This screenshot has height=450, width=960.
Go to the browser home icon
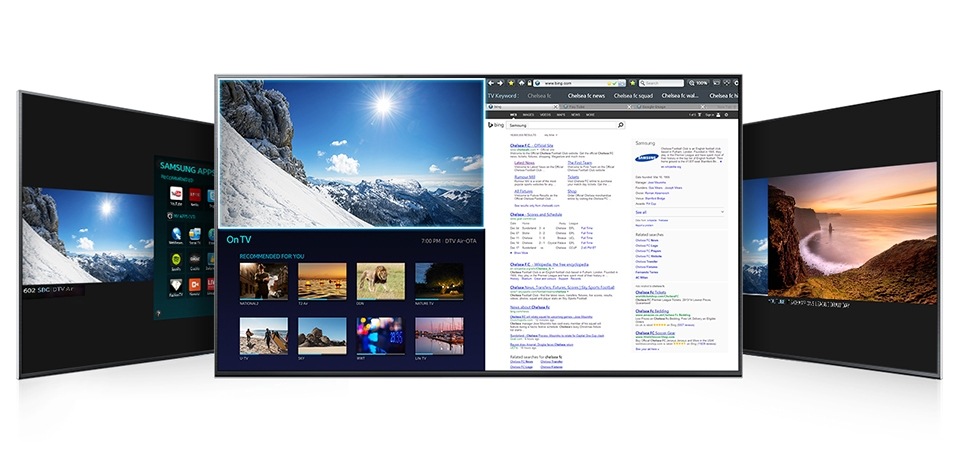coord(521,83)
